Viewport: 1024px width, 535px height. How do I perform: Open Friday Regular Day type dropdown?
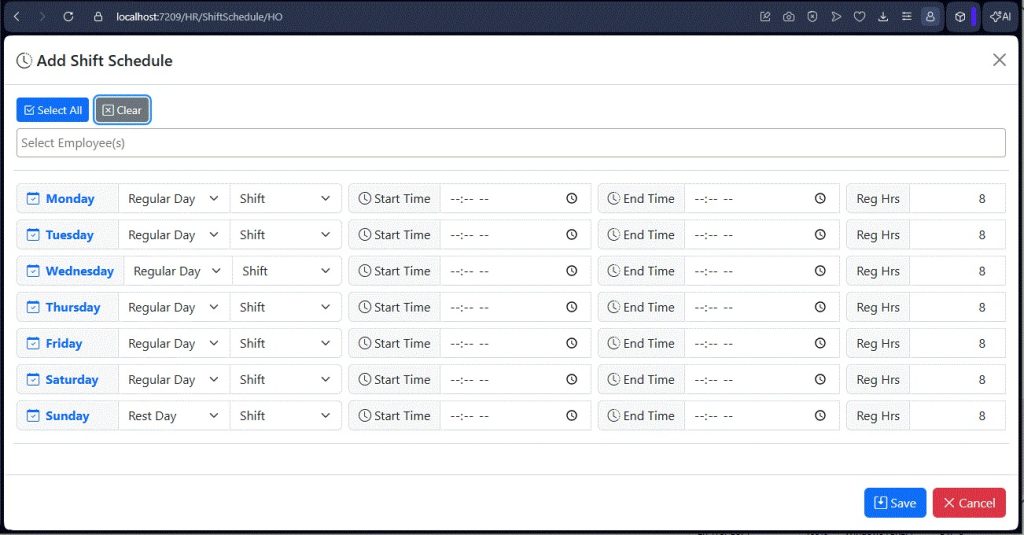[x=174, y=344]
